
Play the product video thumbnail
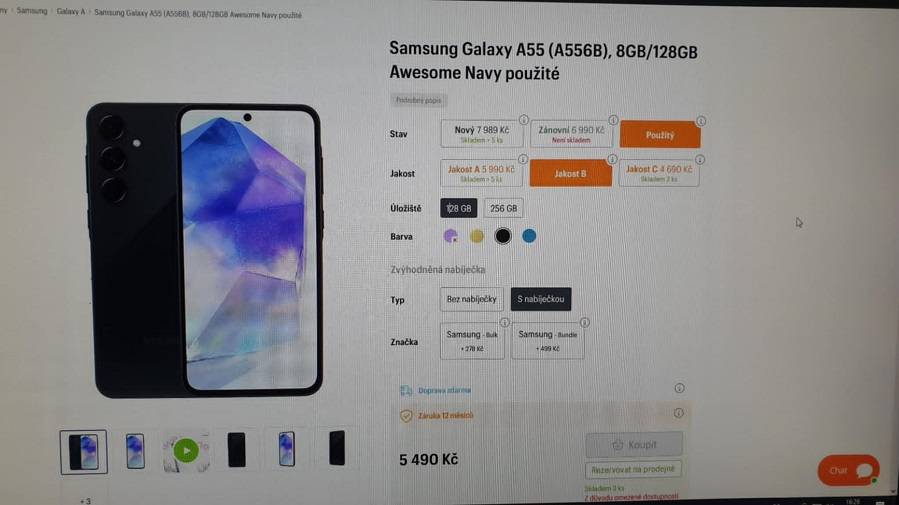click(x=186, y=451)
